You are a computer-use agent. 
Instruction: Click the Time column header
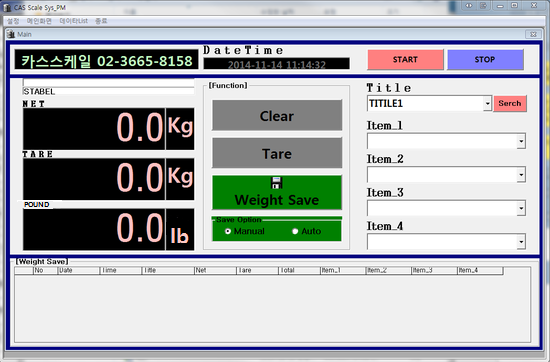pos(121,270)
